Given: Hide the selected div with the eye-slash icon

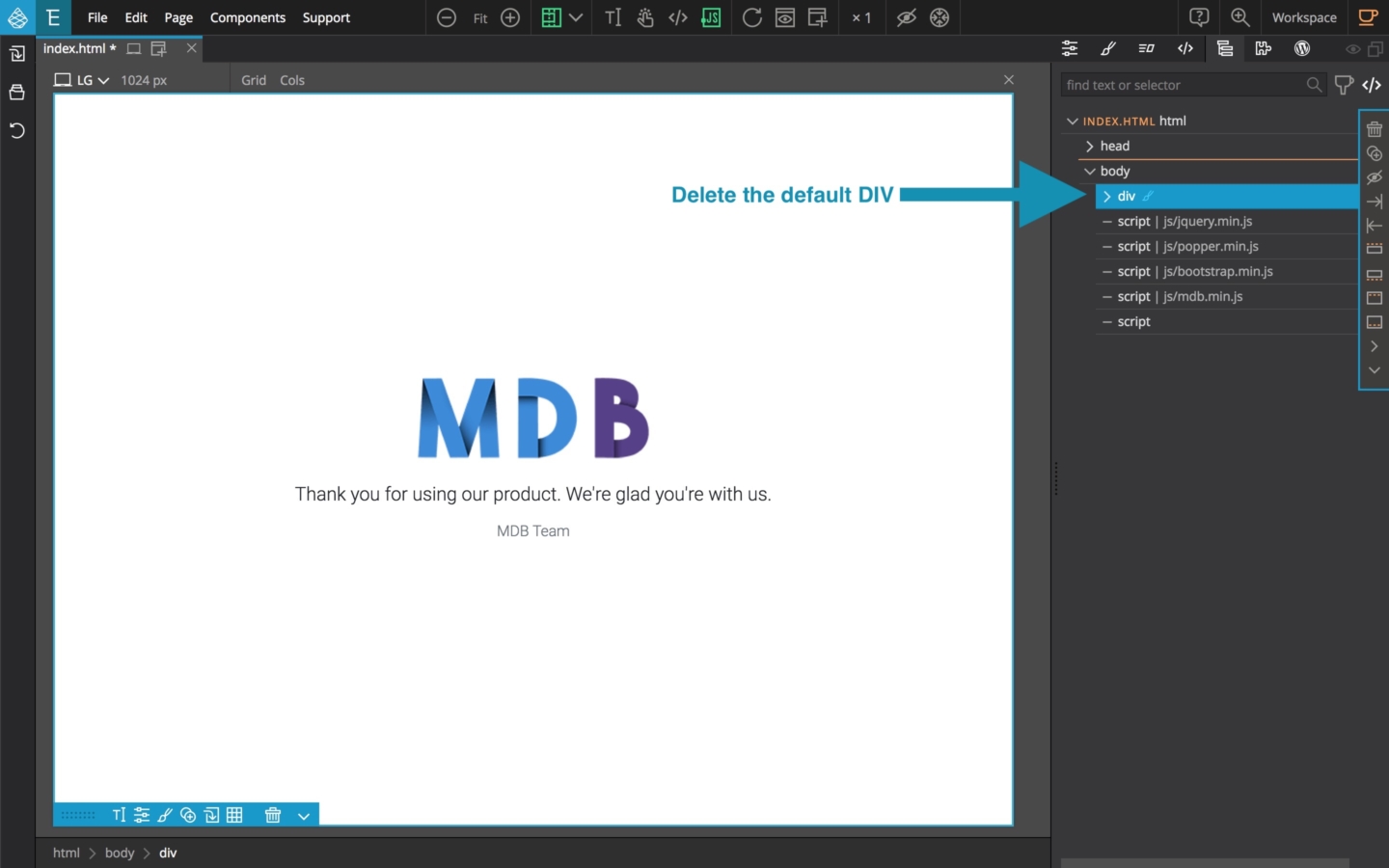Looking at the screenshot, I should click(x=1374, y=177).
